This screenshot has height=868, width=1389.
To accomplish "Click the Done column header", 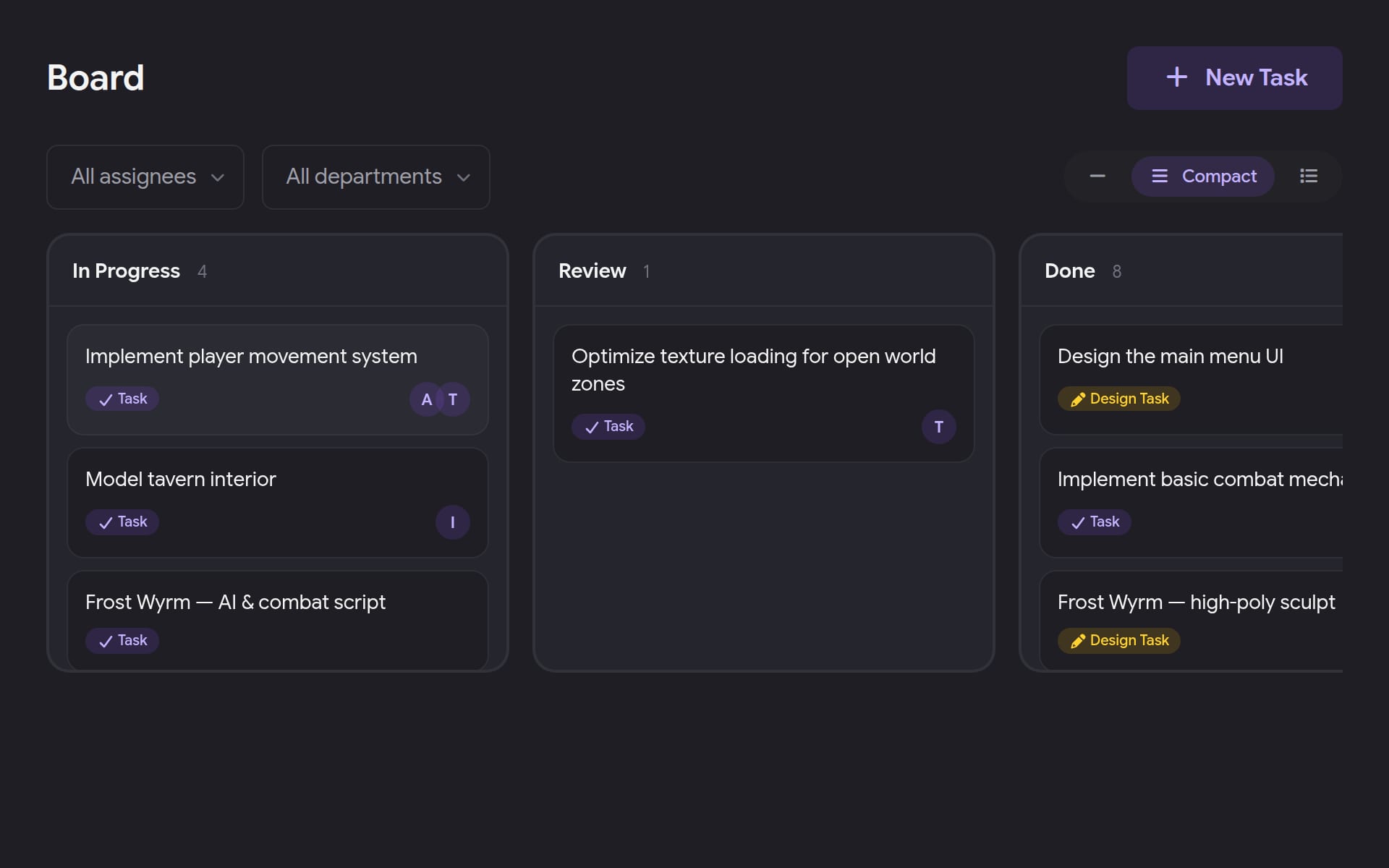I will (x=1181, y=271).
